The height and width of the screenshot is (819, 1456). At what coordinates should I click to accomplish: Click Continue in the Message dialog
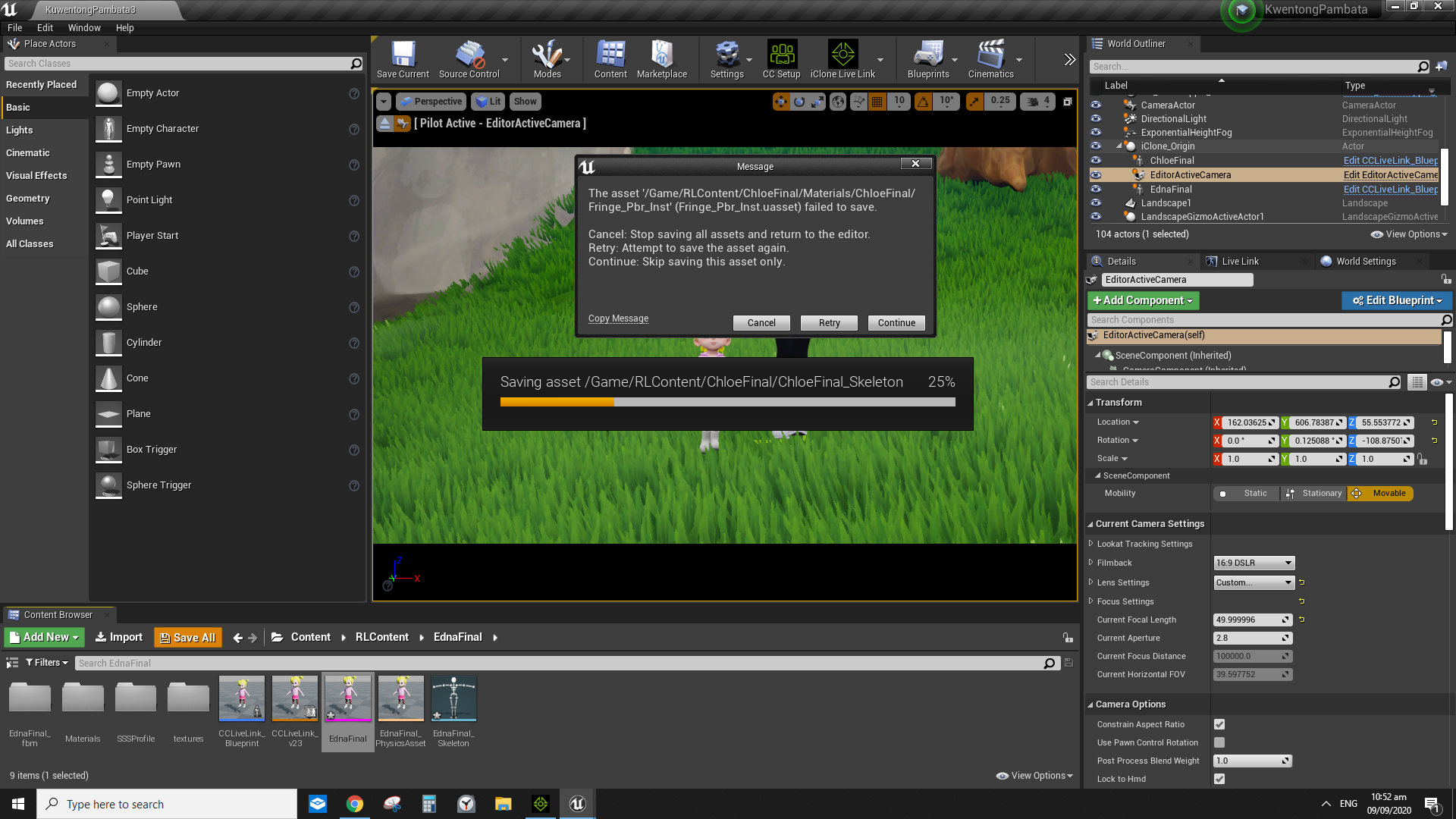[896, 323]
